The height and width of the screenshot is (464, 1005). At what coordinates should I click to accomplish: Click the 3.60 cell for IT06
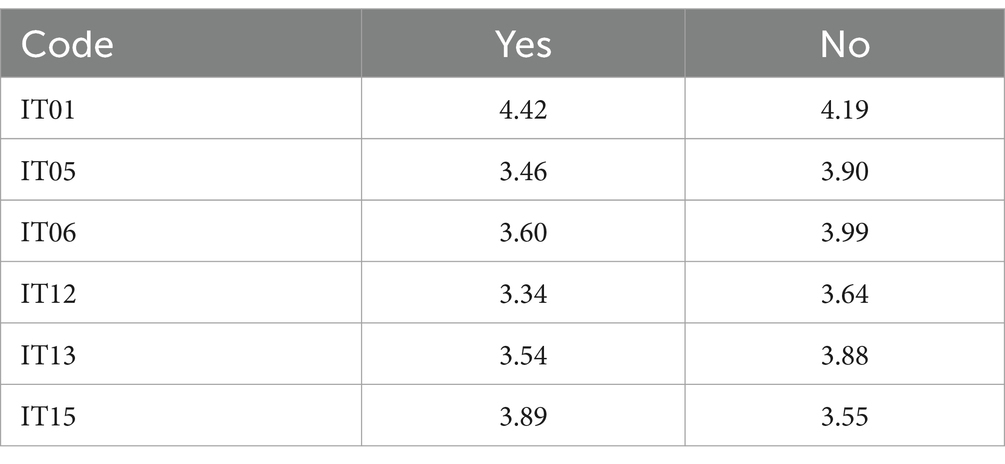pos(523,233)
